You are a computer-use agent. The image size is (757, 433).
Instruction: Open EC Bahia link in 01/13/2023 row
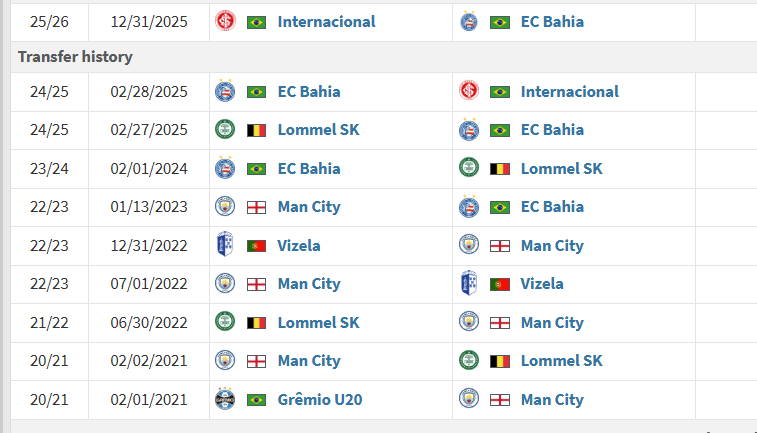[x=552, y=207]
